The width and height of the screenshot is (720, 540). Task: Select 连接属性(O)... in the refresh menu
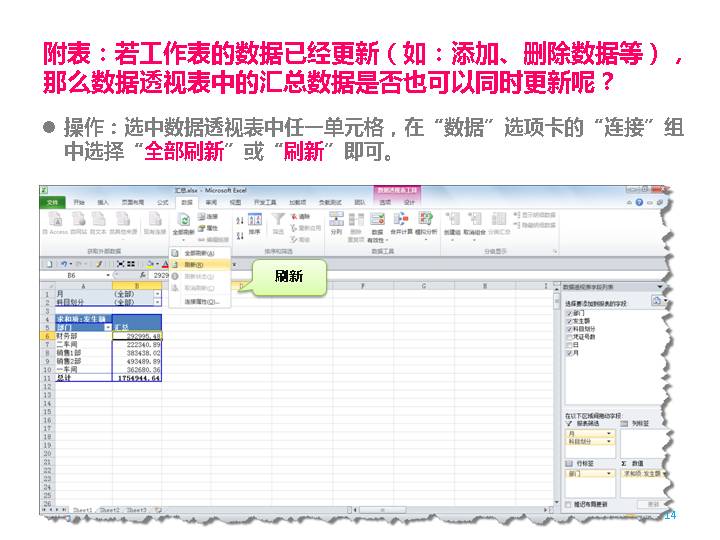click(x=199, y=300)
